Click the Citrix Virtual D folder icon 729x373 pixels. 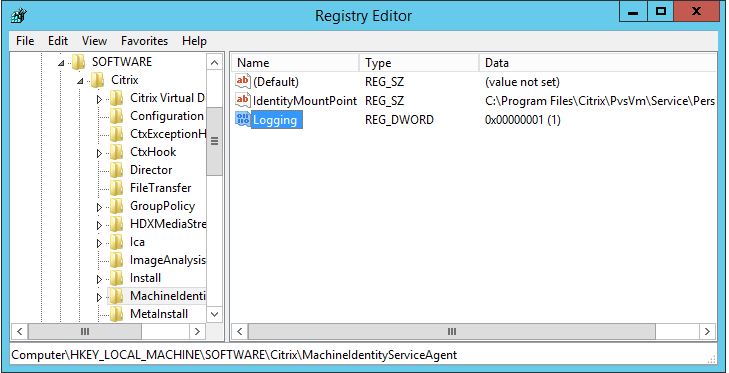pyautogui.click(x=116, y=98)
